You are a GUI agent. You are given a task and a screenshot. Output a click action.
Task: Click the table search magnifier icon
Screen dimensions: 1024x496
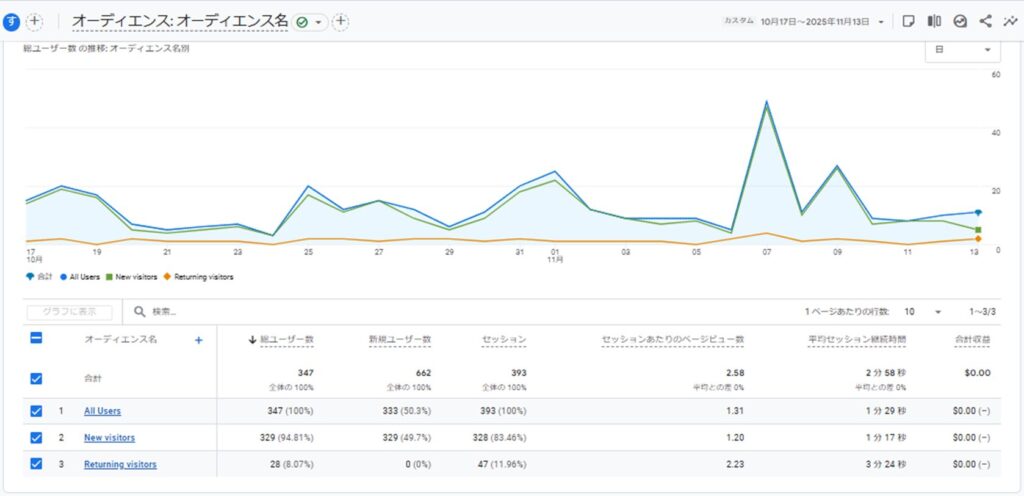click(x=140, y=312)
